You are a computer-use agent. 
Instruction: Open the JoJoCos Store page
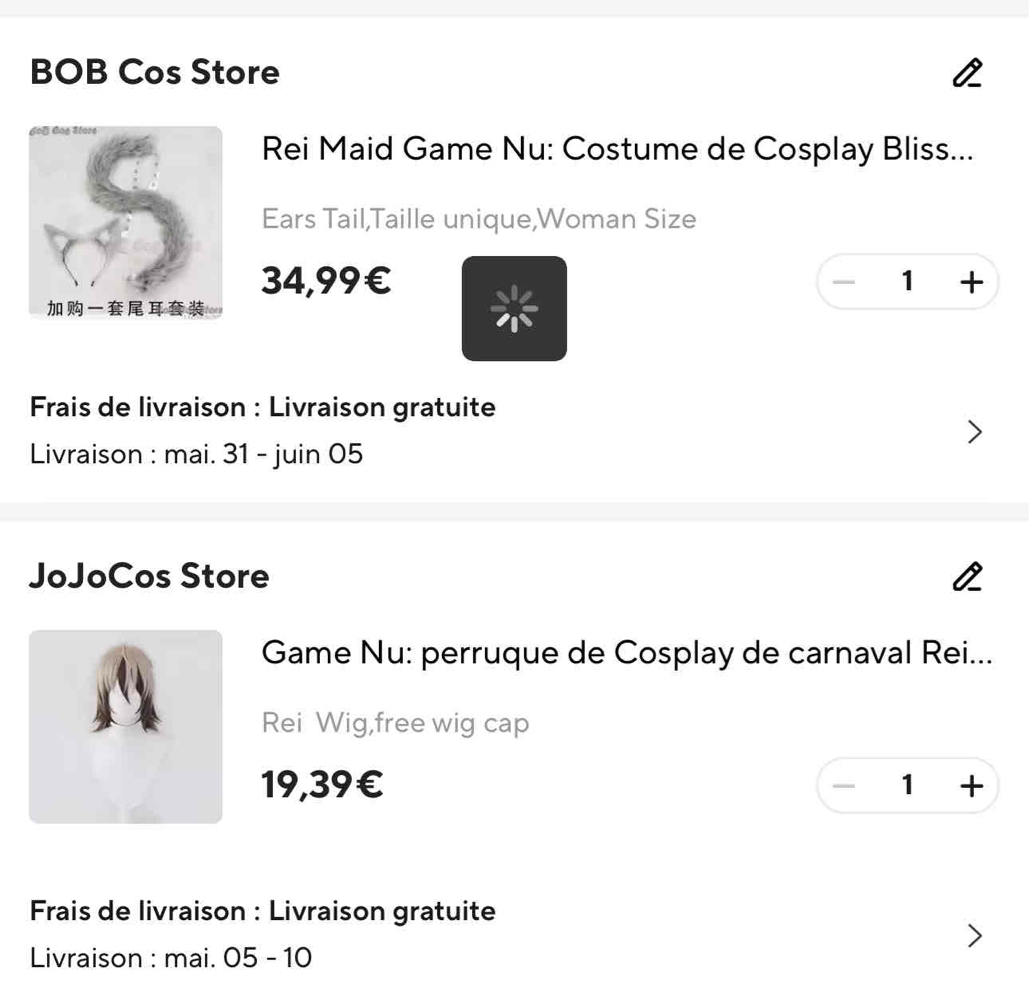150,576
